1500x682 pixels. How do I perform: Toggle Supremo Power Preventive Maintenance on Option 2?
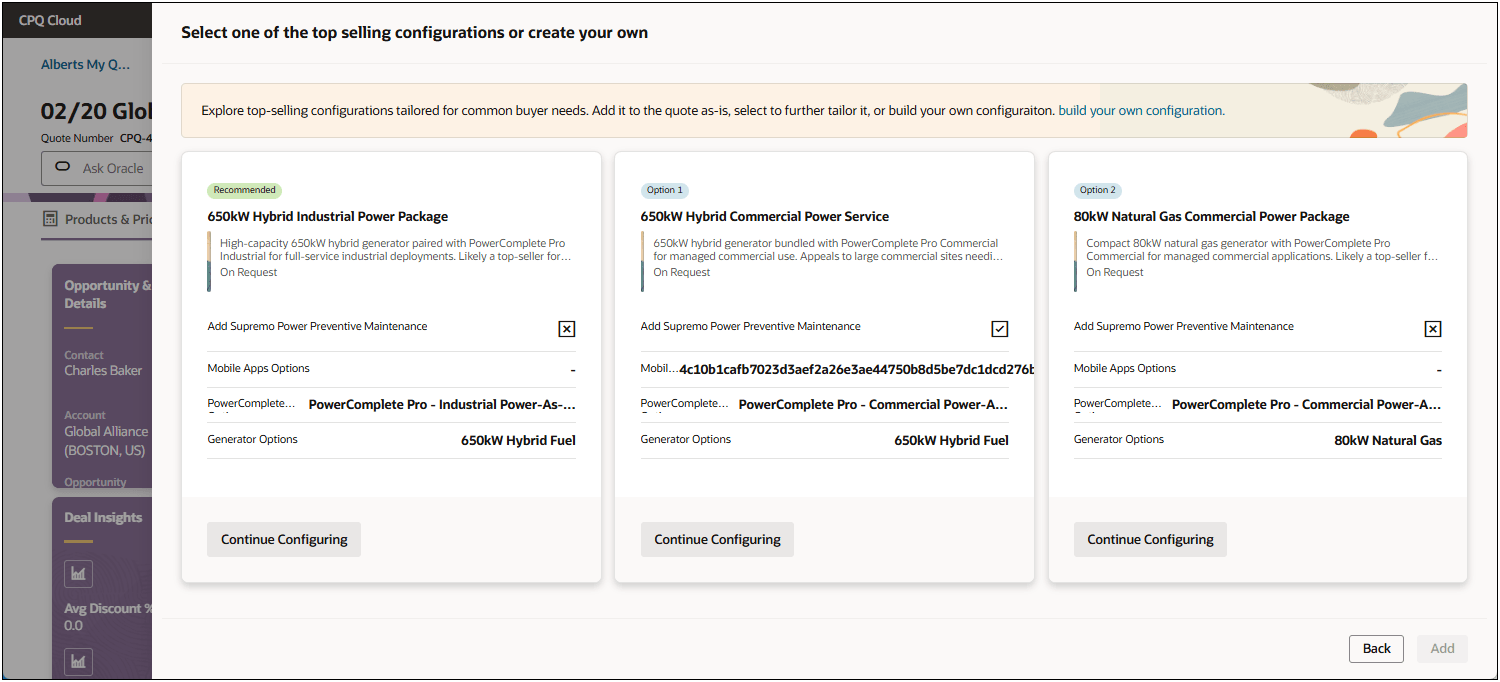point(1433,328)
